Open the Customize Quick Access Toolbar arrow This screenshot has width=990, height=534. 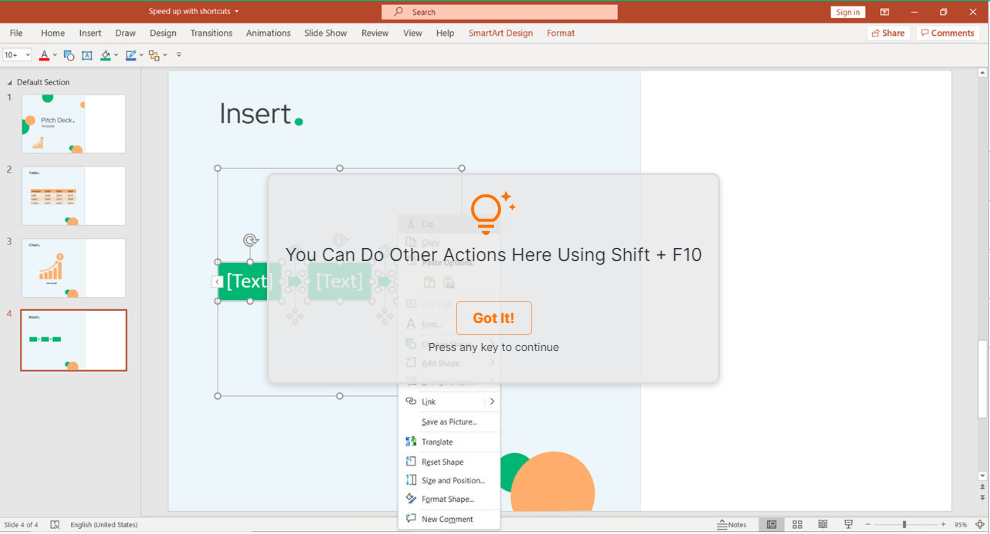(179, 55)
